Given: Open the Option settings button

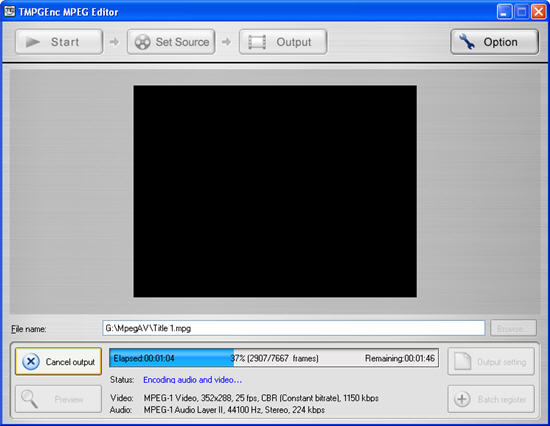Looking at the screenshot, I should tap(494, 42).
